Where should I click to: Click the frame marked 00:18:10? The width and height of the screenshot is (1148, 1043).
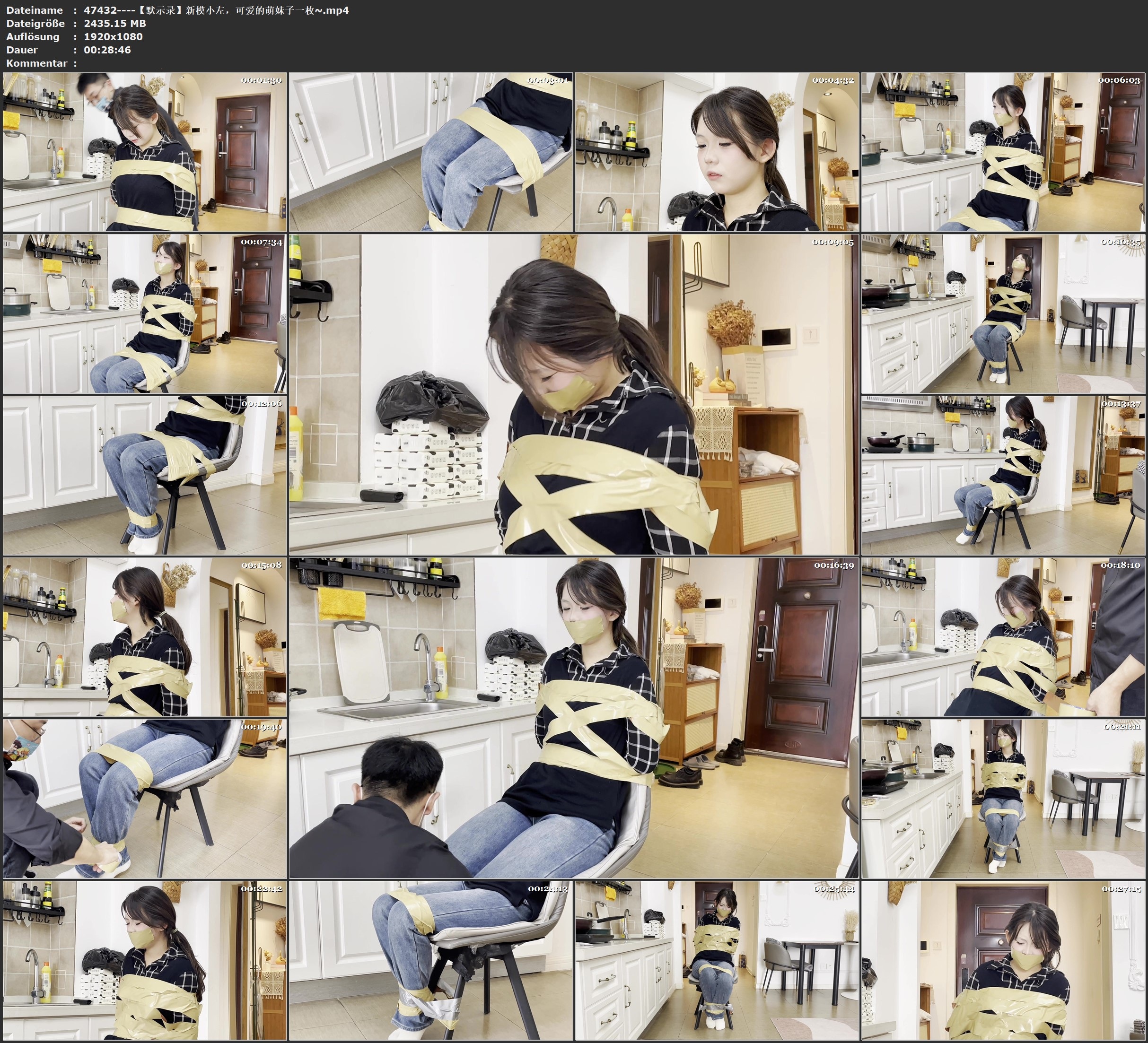pos(1003,636)
